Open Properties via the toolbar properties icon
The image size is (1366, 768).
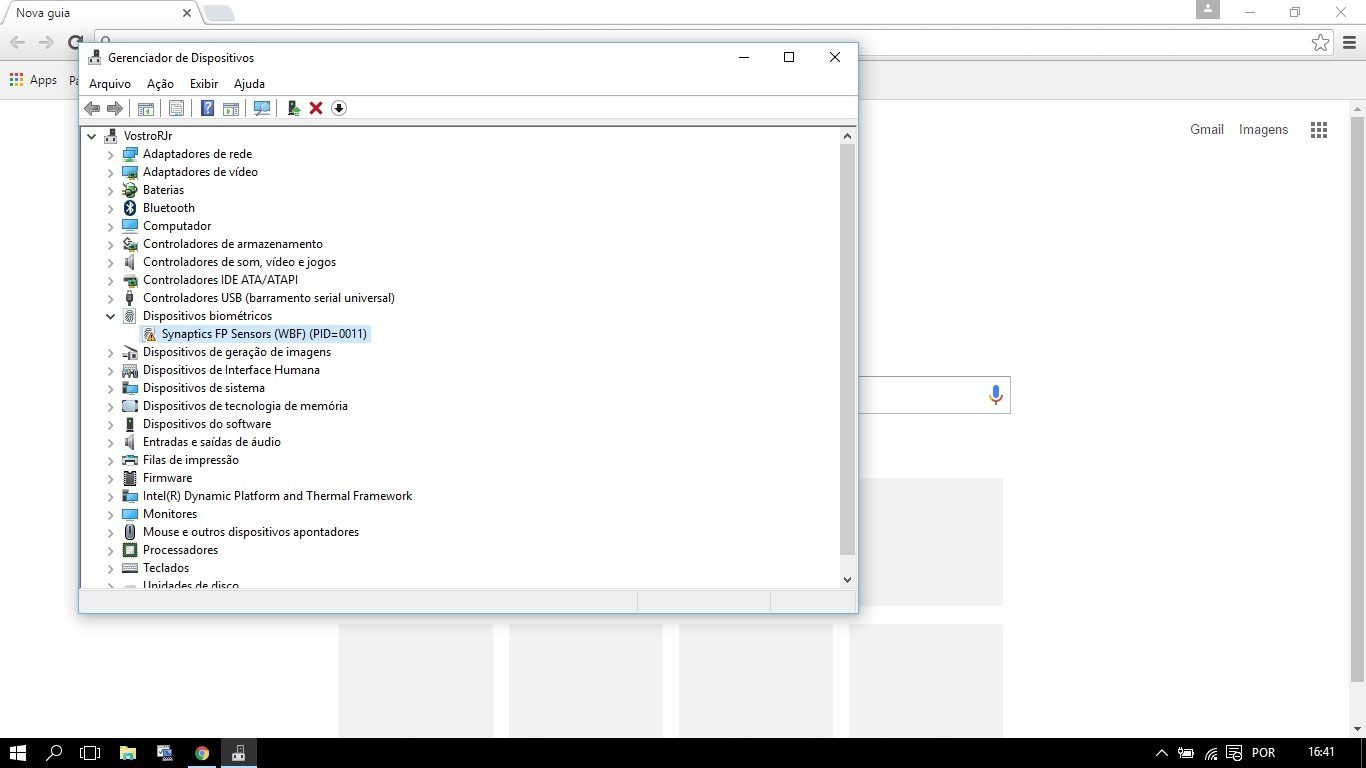coord(176,108)
